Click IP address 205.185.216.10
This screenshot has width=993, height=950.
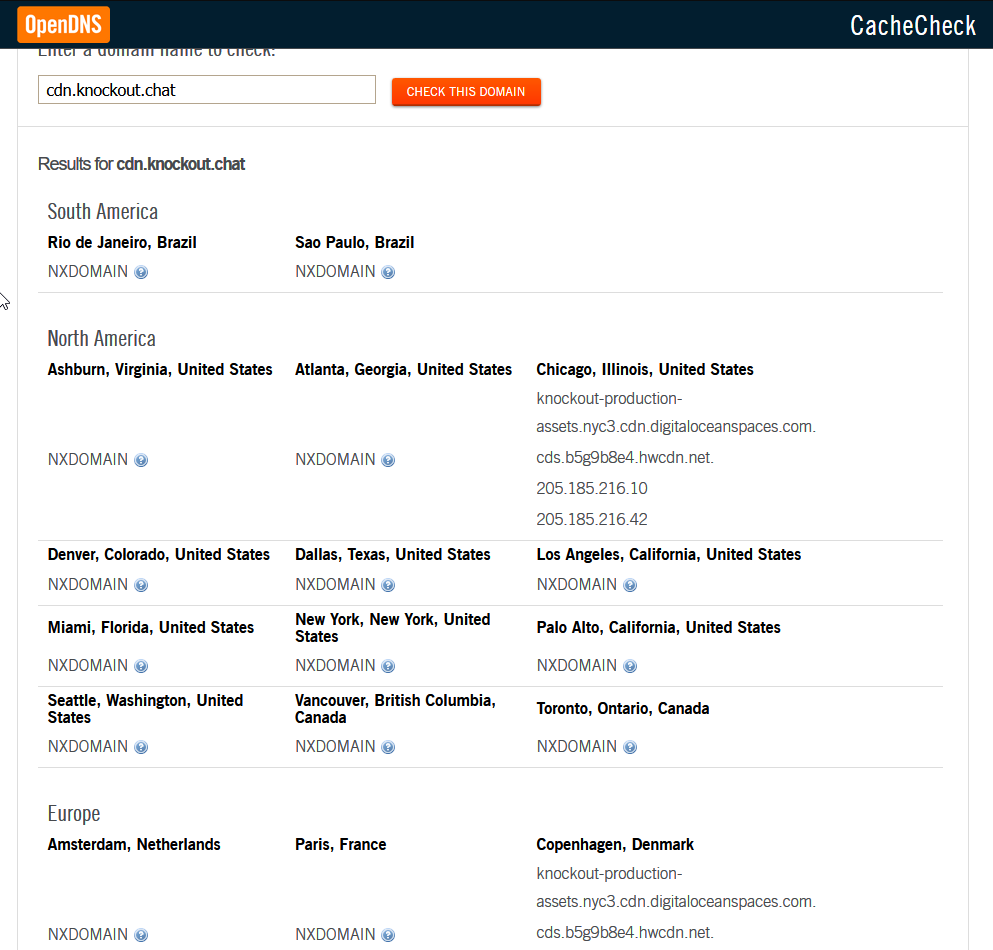click(592, 489)
